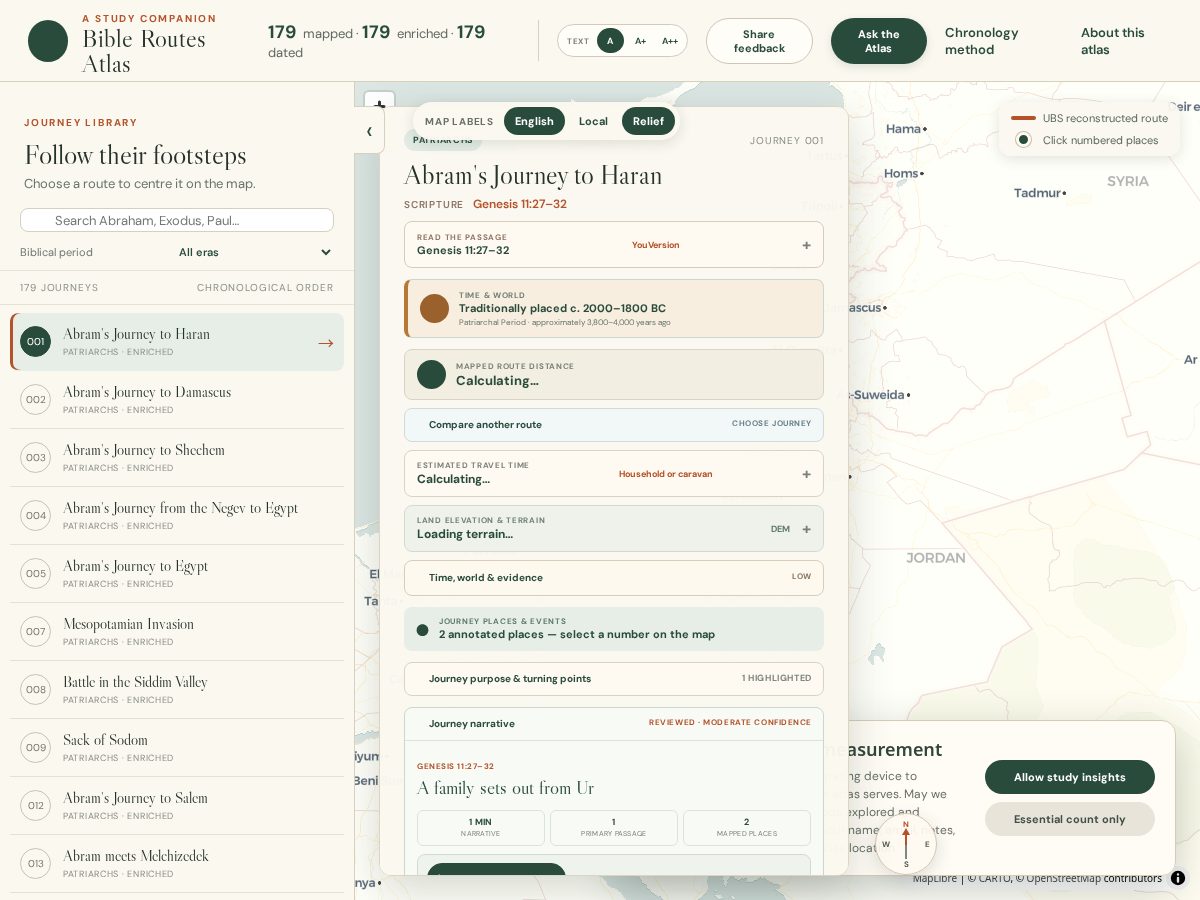Collapse the sidebar with the chevron handle

click(369, 131)
